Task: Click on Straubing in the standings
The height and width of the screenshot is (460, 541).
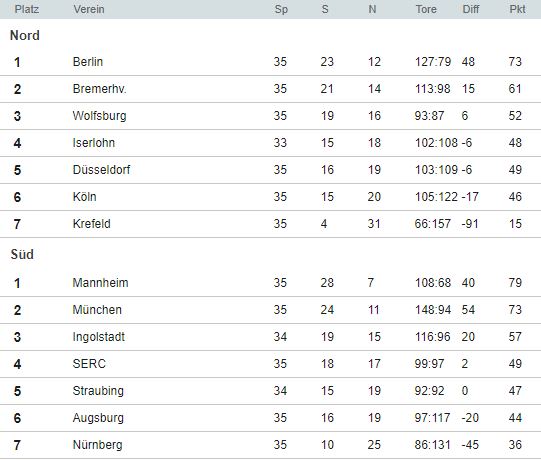Action: [98, 391]
